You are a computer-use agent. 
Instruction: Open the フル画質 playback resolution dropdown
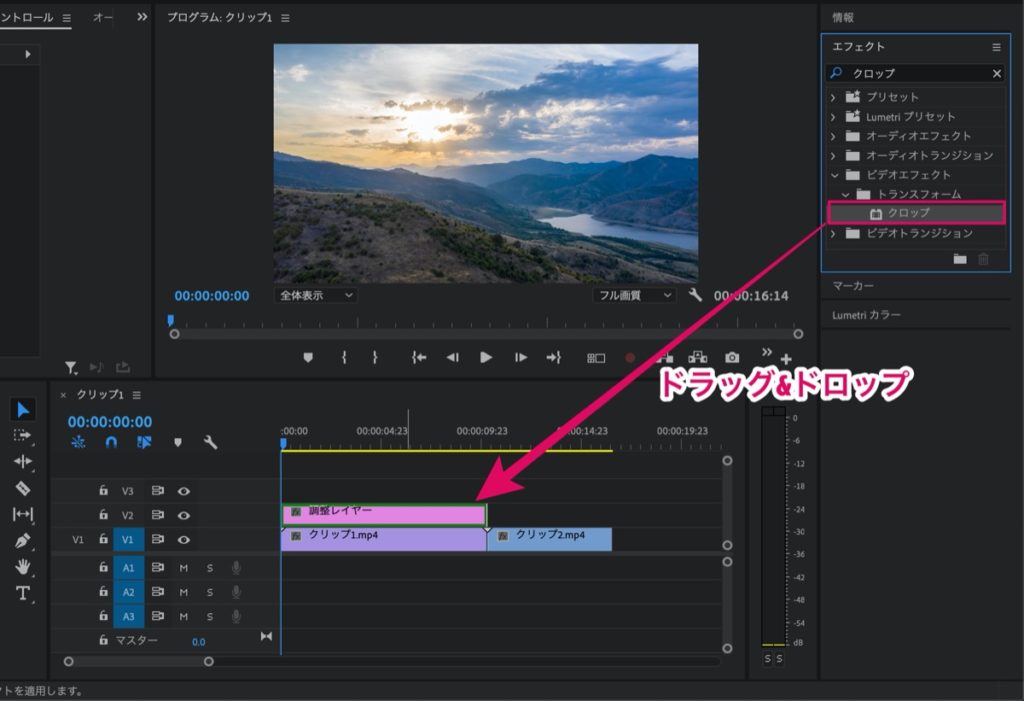click(634, 295)
